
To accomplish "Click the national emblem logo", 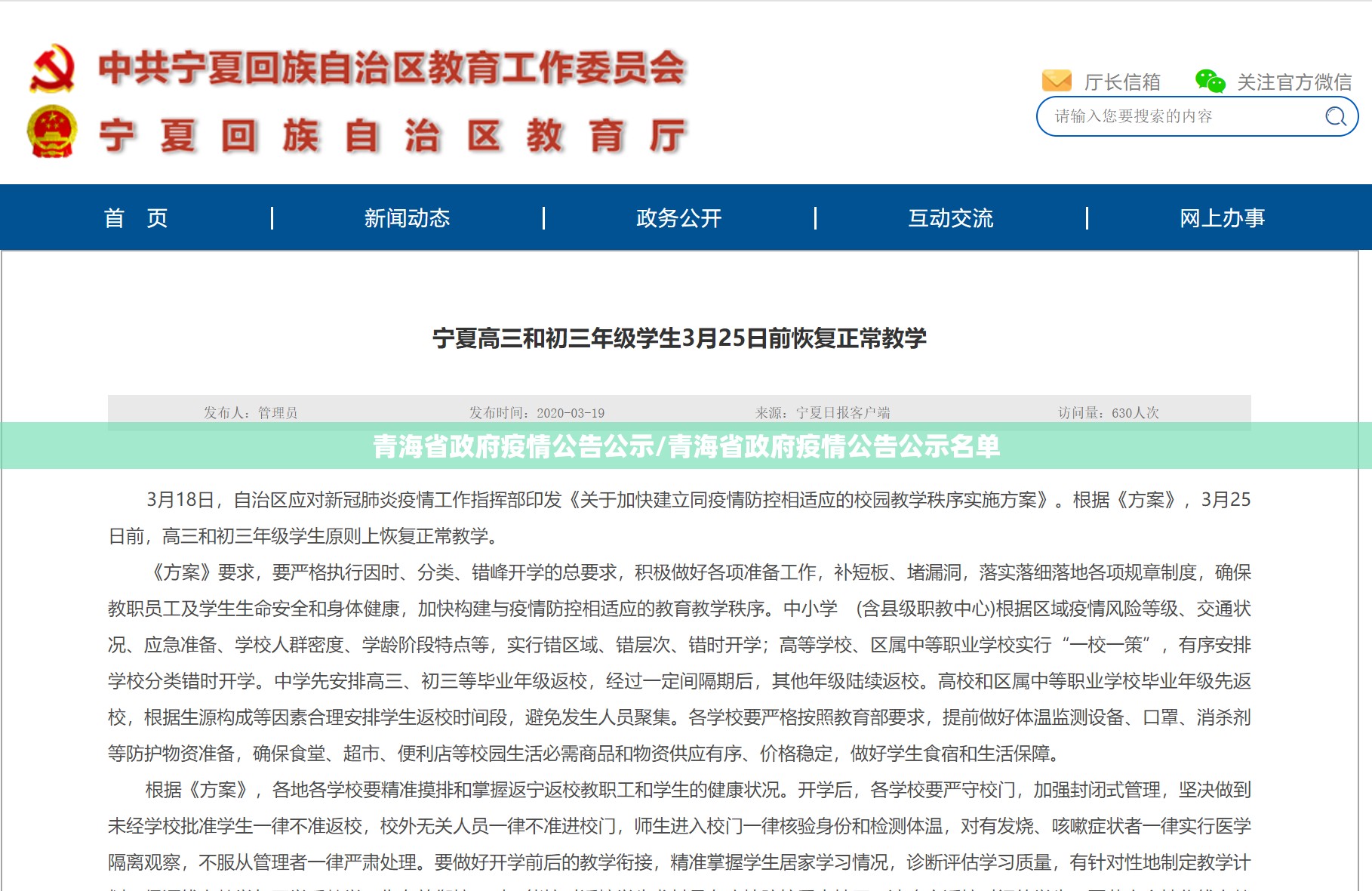I will pos(52,132).
